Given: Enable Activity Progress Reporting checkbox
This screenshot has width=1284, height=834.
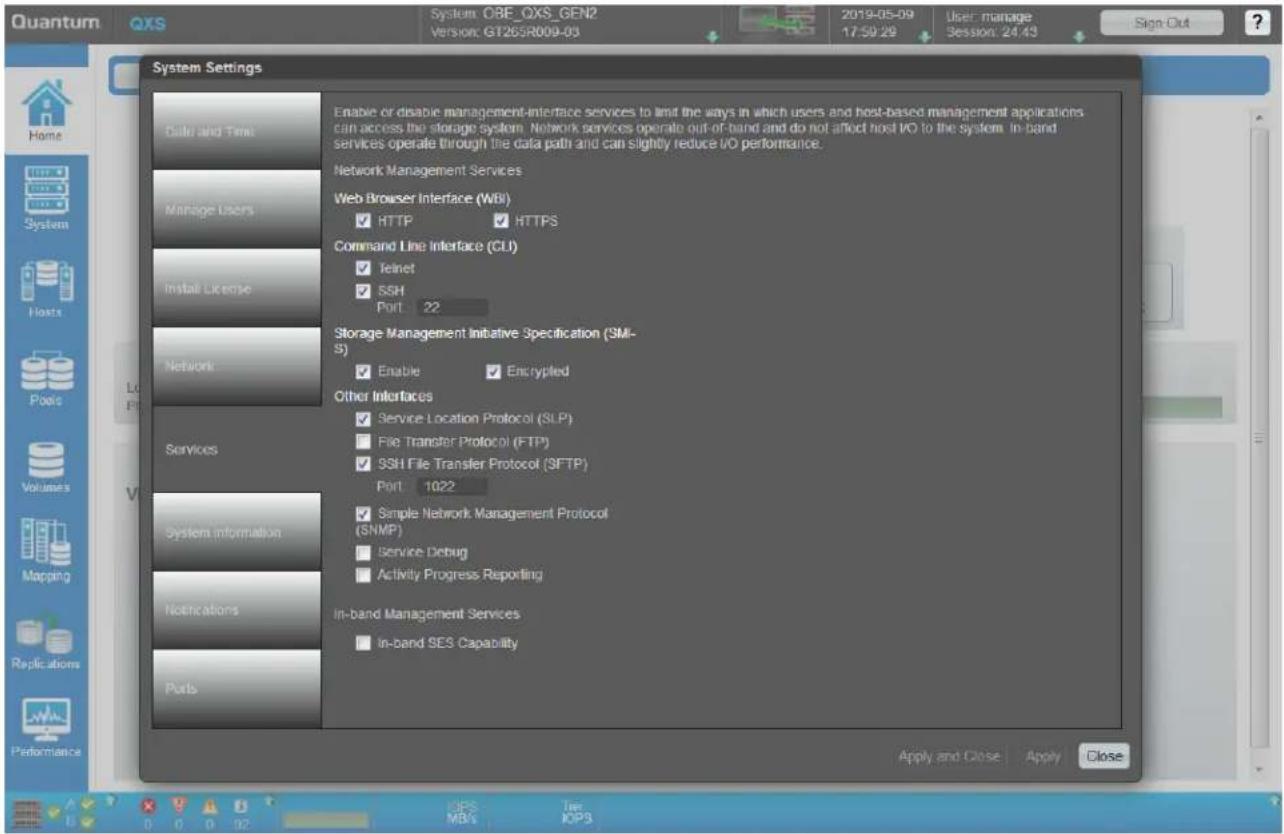Looking at the screenshot, I should (x=364, y=575).
